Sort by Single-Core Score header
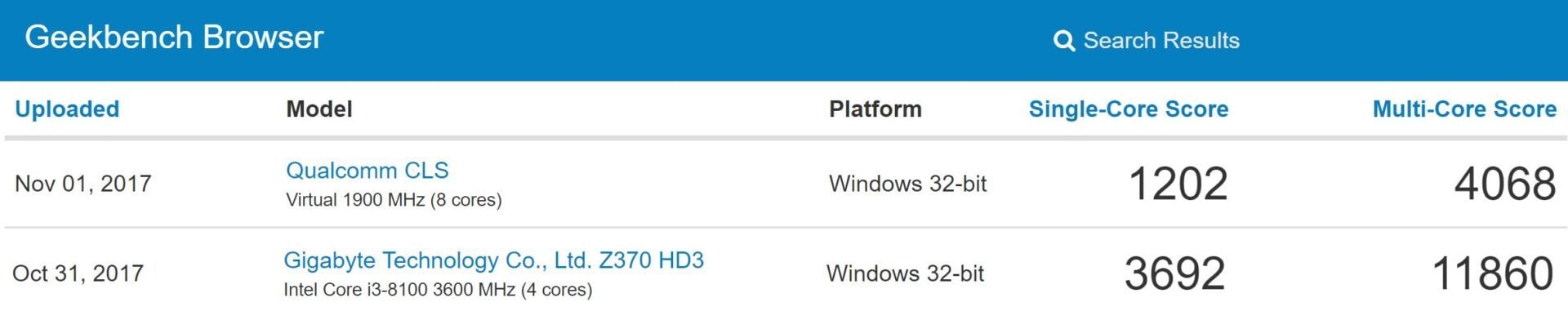1568x311 pixels. (1129, 109)
